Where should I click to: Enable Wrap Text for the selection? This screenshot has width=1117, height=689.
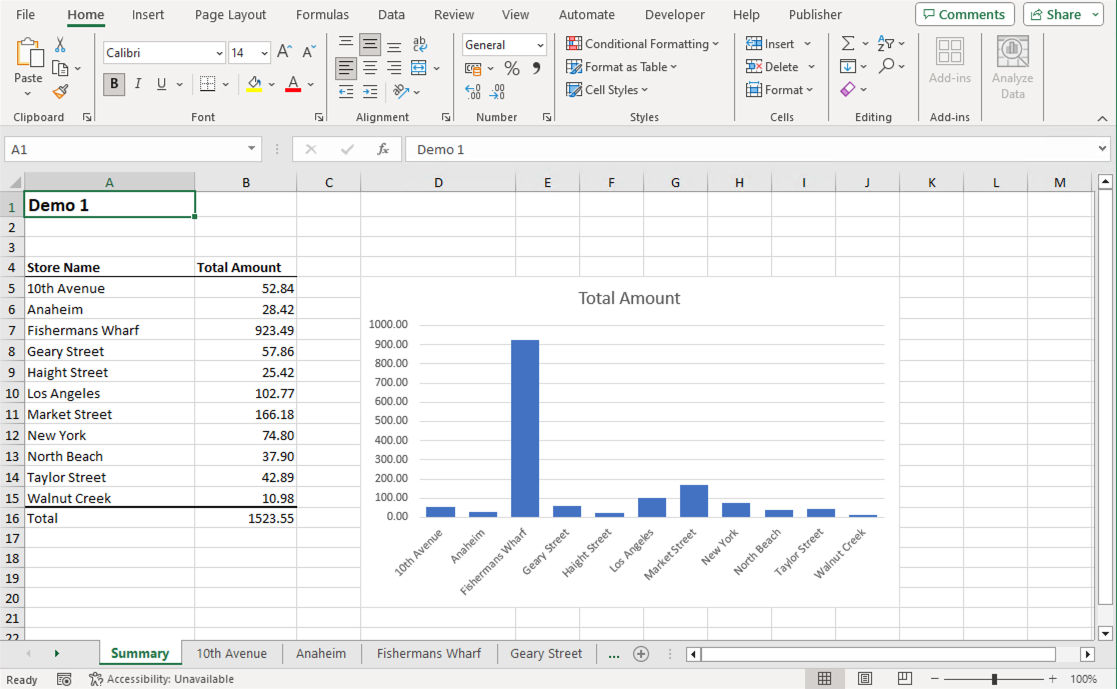click(419, 43)
